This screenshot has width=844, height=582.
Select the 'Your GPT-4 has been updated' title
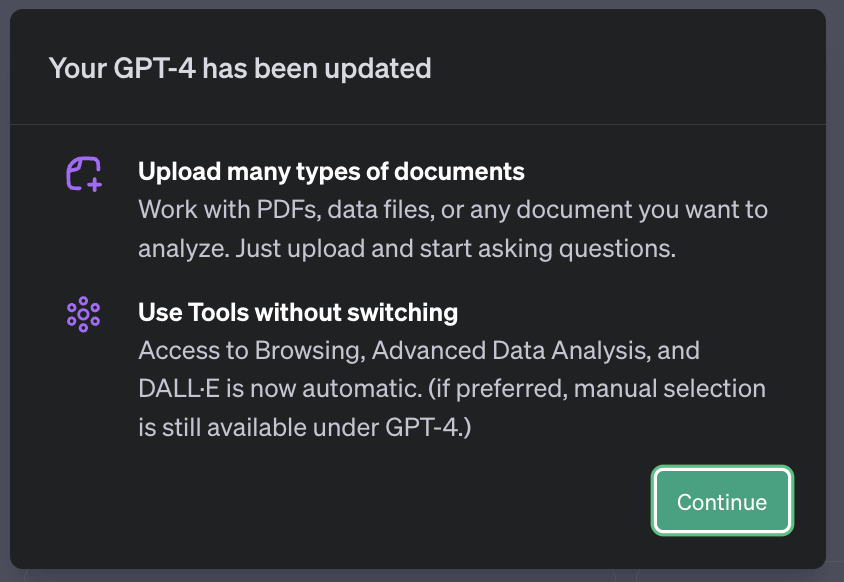240,68
